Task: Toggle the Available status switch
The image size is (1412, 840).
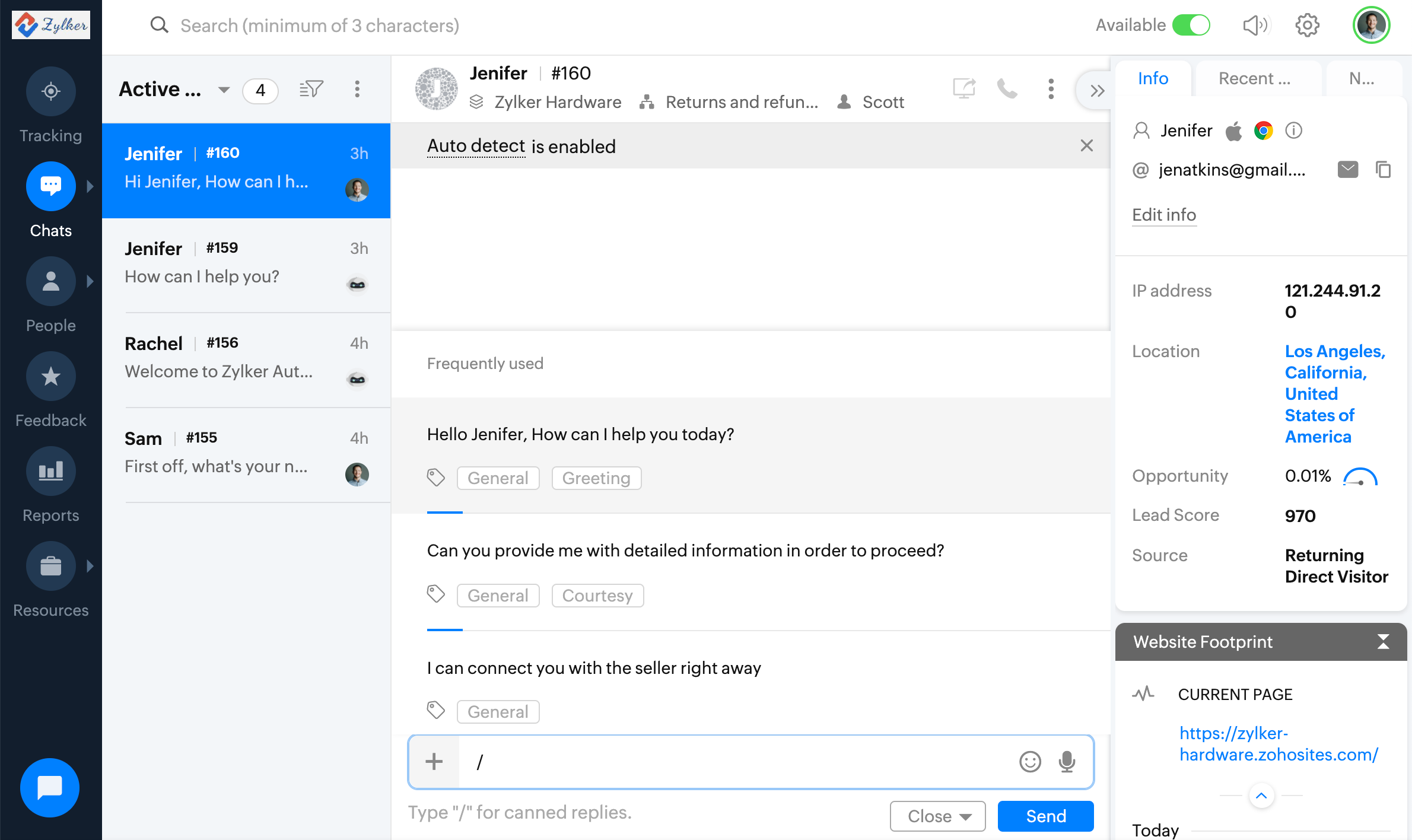Action: (x=1191, y=26)
